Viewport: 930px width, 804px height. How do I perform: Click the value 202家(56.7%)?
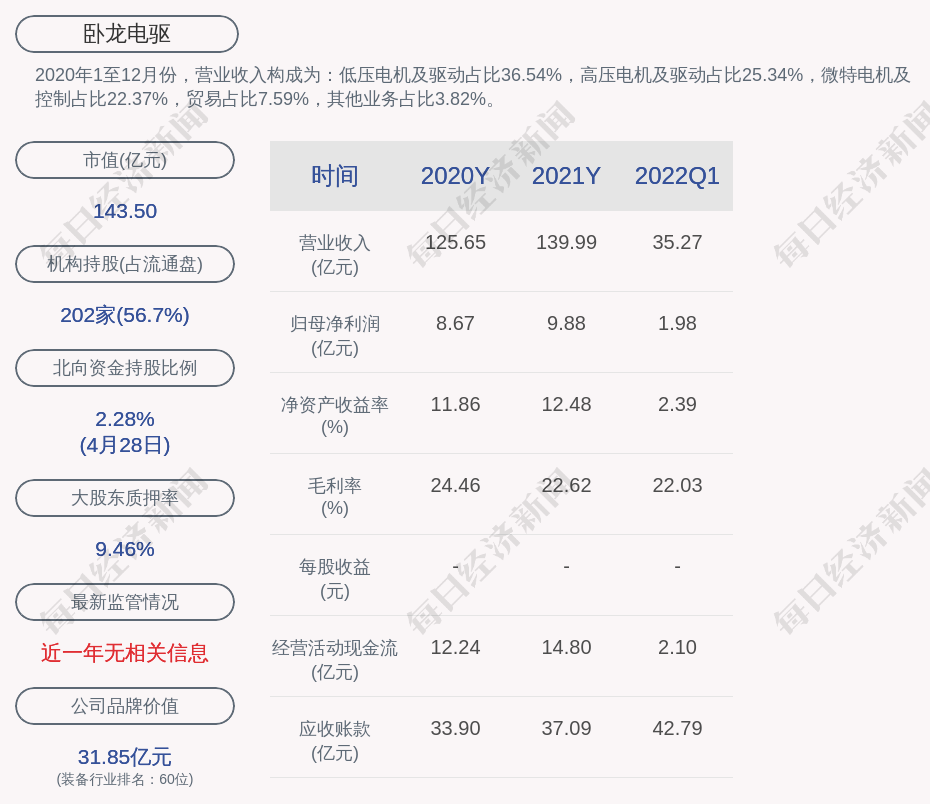tap(125, 315)
